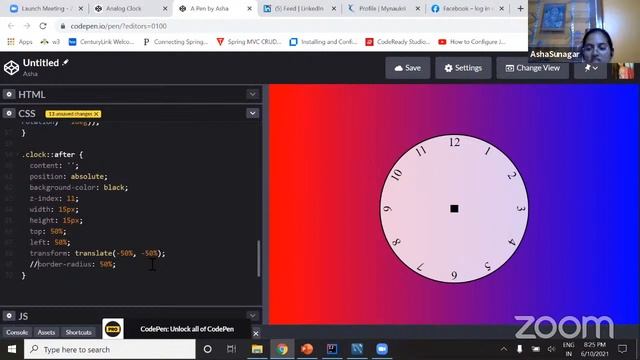Go back in browser history
The height and width of the screenshot is (360, 640).
coord(11,26)
